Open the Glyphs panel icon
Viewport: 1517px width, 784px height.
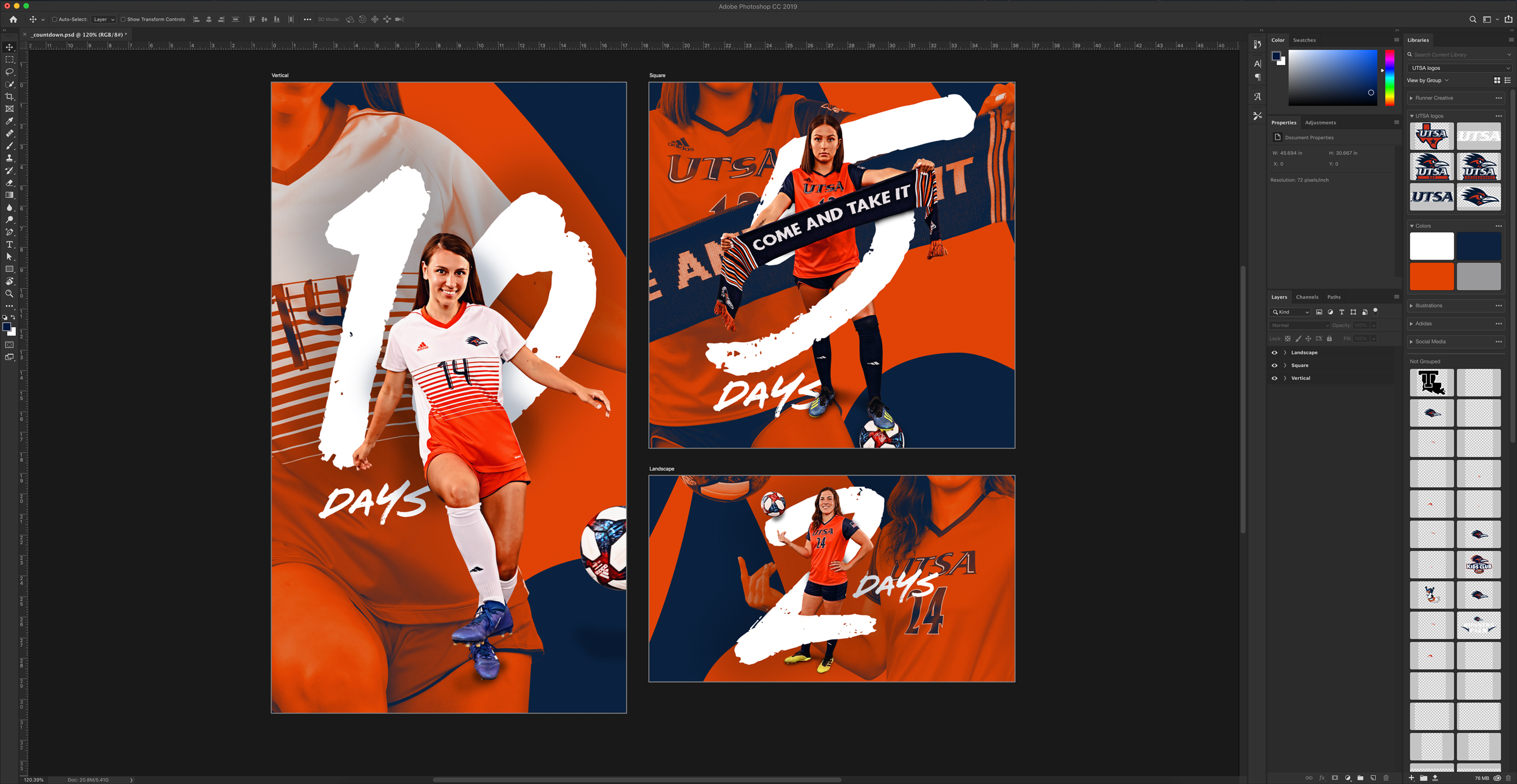(x=1257, y=96)
